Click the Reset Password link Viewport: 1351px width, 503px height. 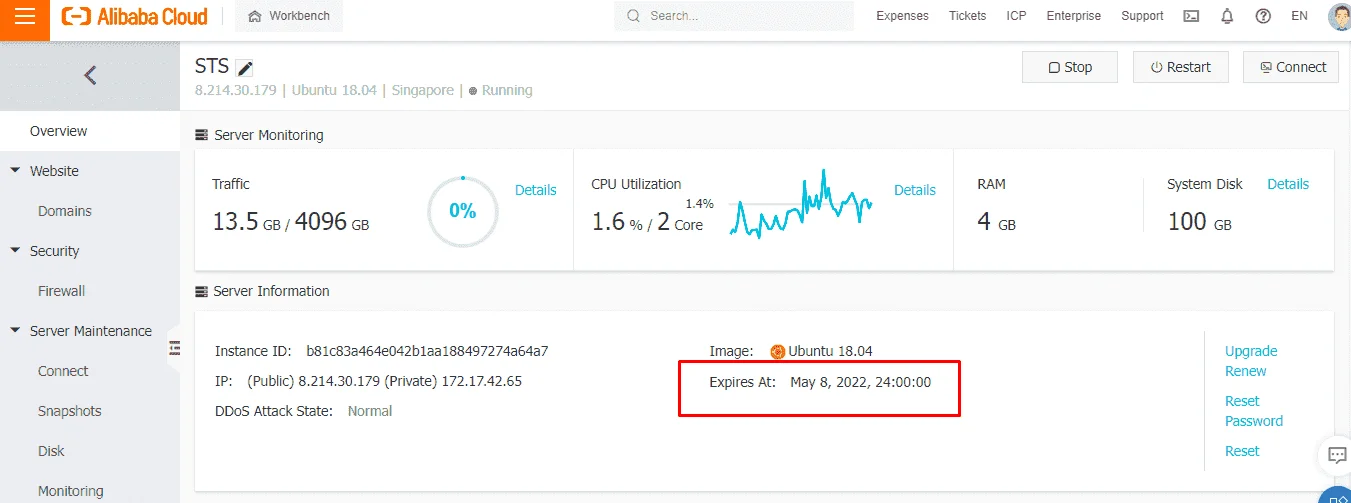pyautogui.click(x=1254, y=411)
